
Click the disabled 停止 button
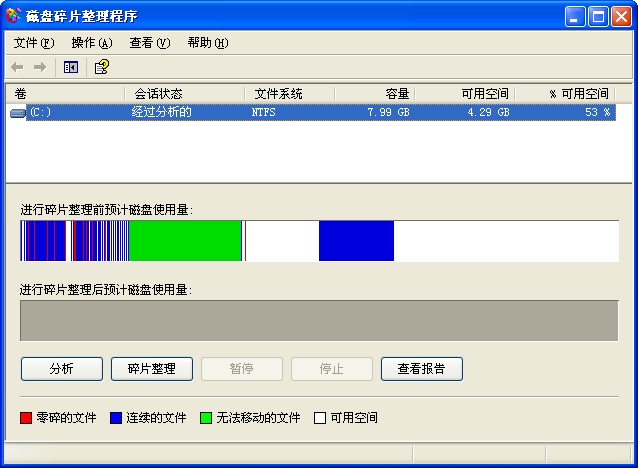pos(332,369)
